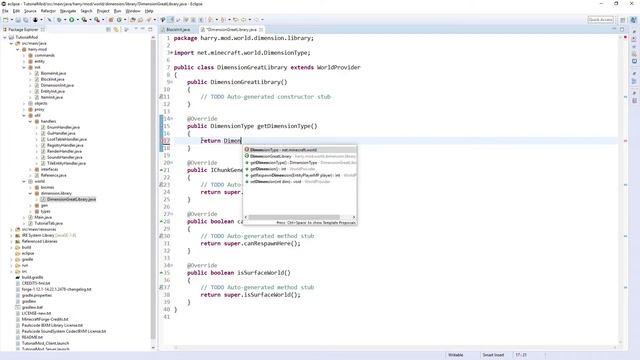This screenshot has width=640, height=360.
Task: Click the Save toolbar icon
Action: (x=18, y=20)
